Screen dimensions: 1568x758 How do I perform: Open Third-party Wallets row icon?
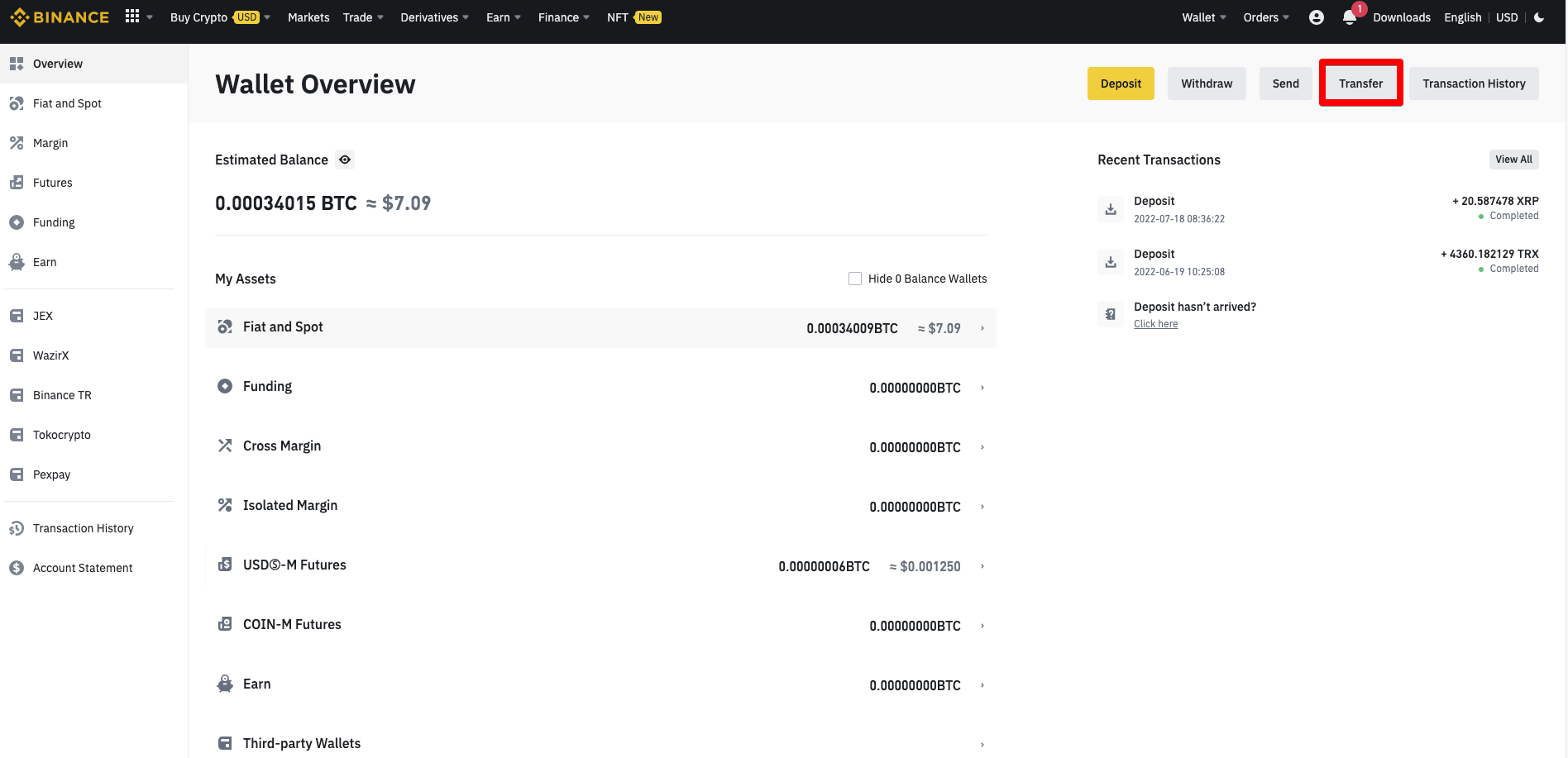click(x=225, y=743)
